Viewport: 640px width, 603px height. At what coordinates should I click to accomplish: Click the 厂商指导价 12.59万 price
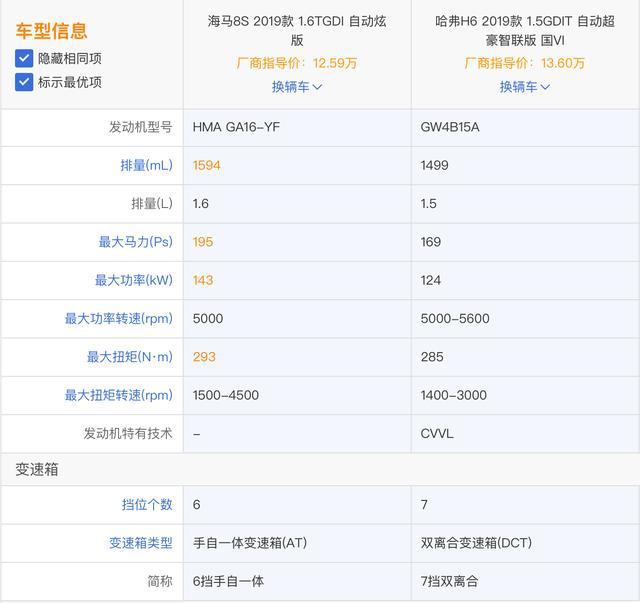point(297,63)
